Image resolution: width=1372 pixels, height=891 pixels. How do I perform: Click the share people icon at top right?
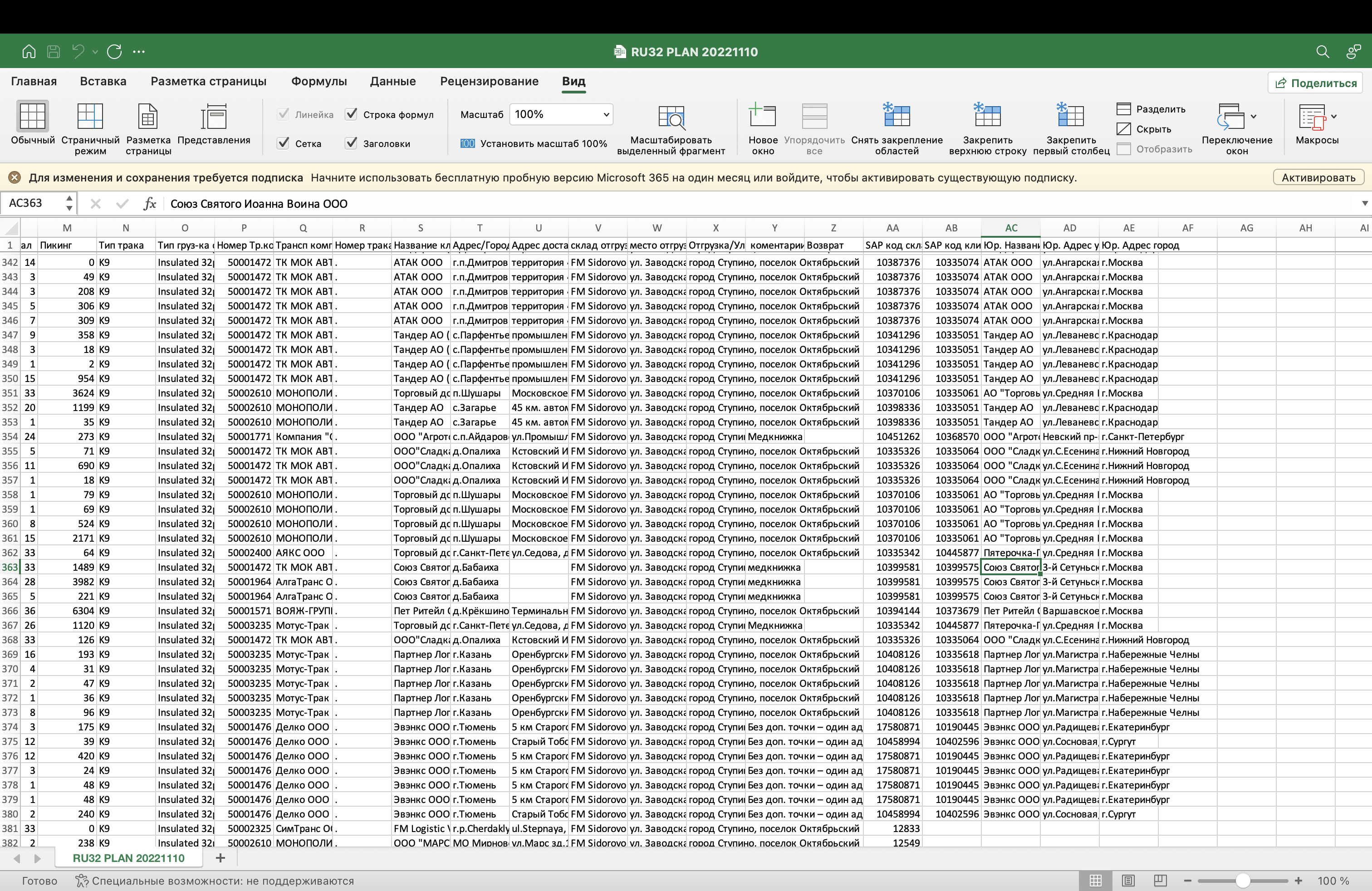(x=1353, y=52)
